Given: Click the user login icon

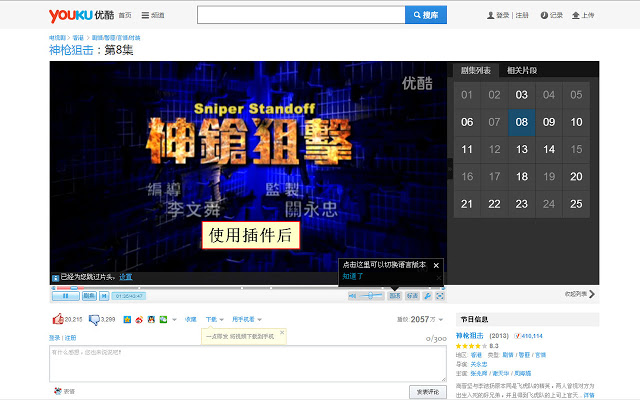Looking at the screenshot, I should click(490, 16).
